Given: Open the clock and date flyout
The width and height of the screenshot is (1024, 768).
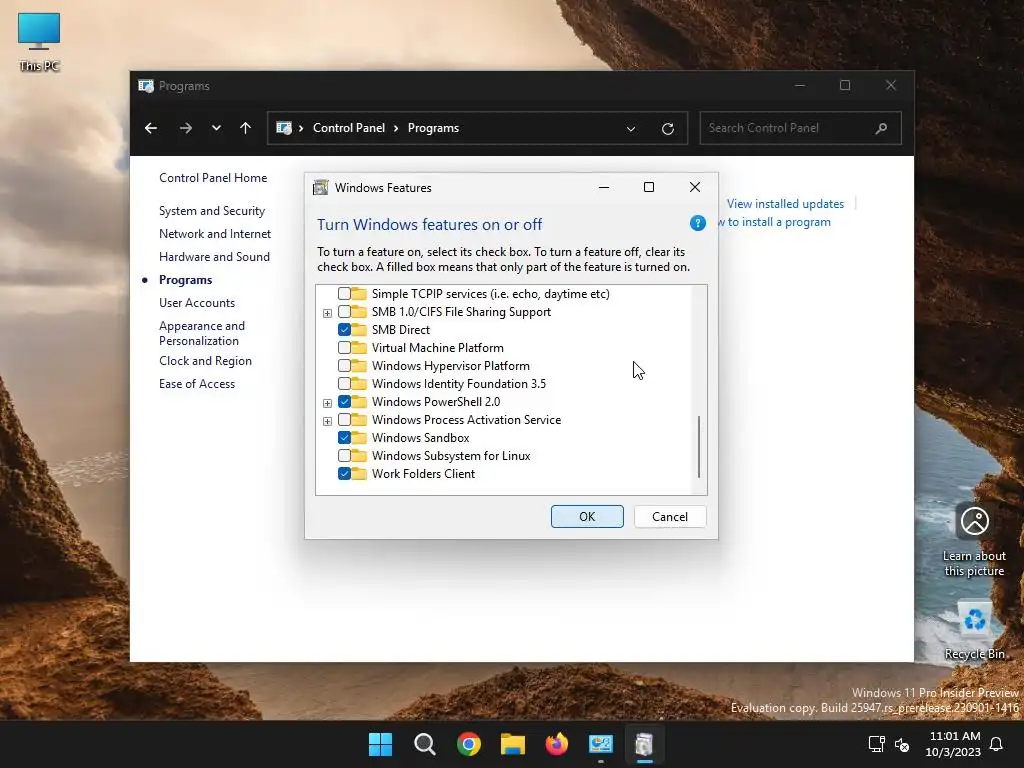Looking at the screenshot, I should (953, 744).
